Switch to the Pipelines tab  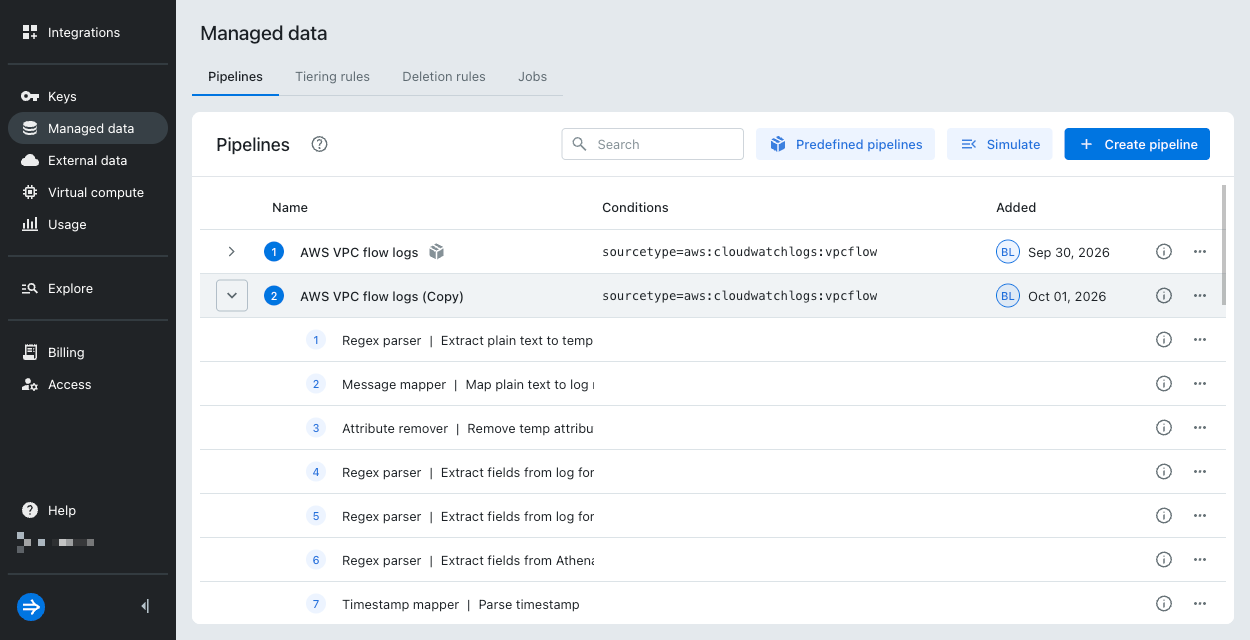click(x=235, y=76)
